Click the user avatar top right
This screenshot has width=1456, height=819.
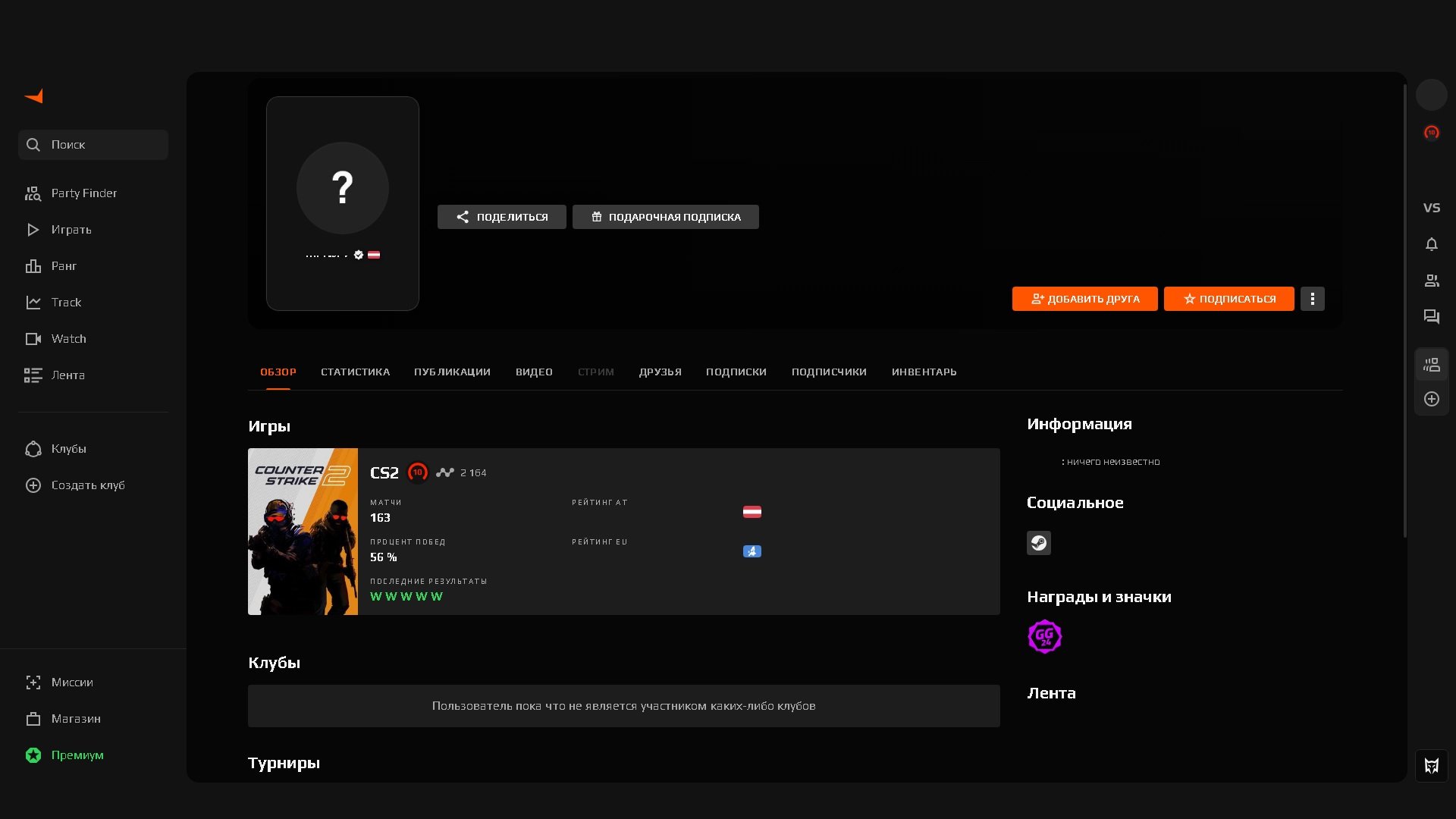pyautogui.click(x=1432, y=95)
